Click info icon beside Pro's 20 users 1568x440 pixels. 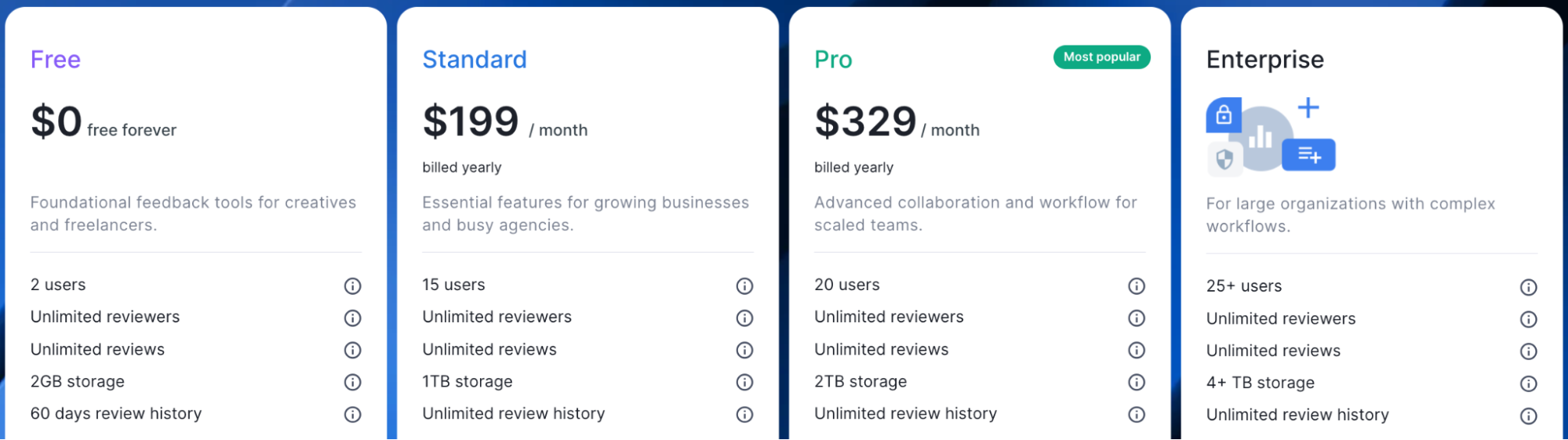[1137, 286]
